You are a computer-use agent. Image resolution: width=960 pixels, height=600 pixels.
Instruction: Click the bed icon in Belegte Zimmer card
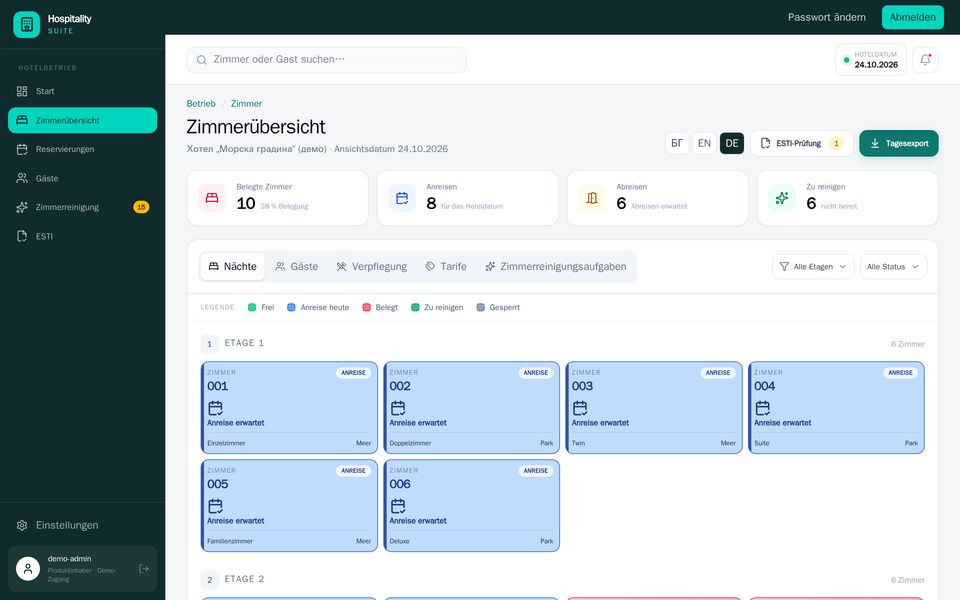212,198
